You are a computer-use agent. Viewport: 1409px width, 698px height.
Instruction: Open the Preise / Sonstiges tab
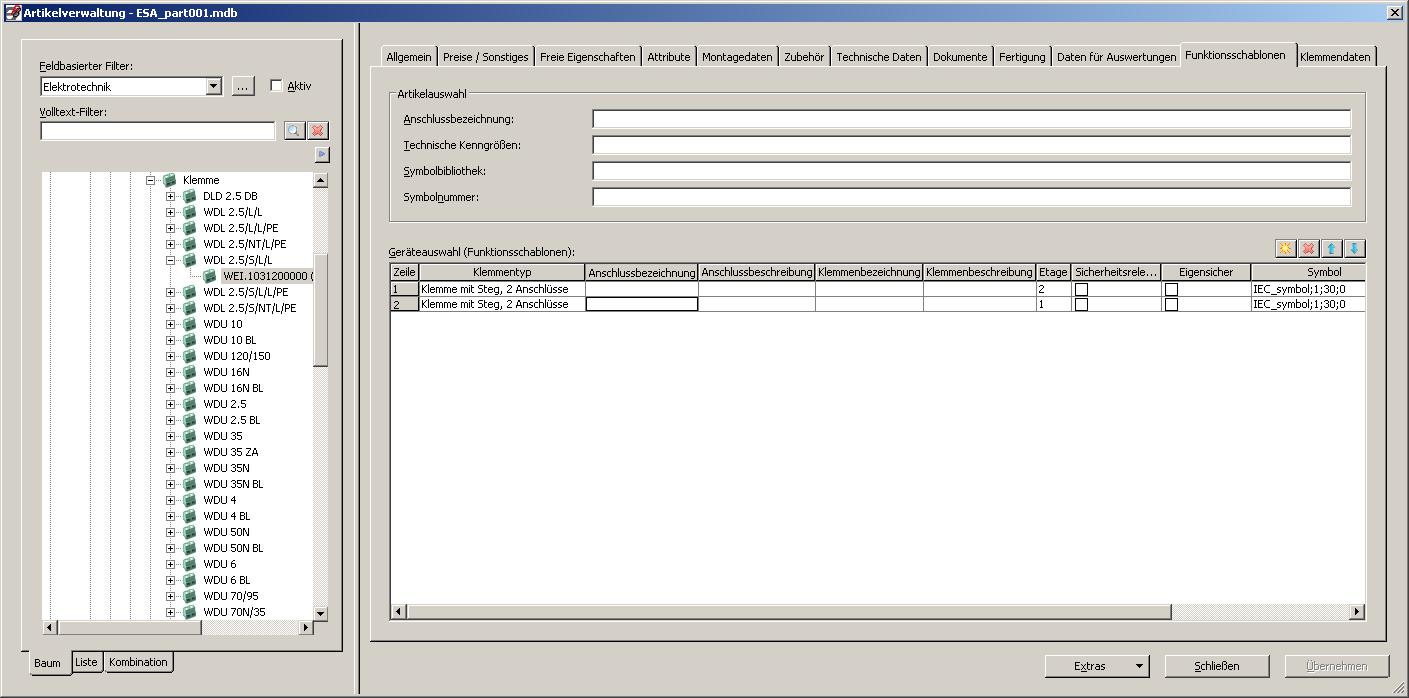[485, 57]
